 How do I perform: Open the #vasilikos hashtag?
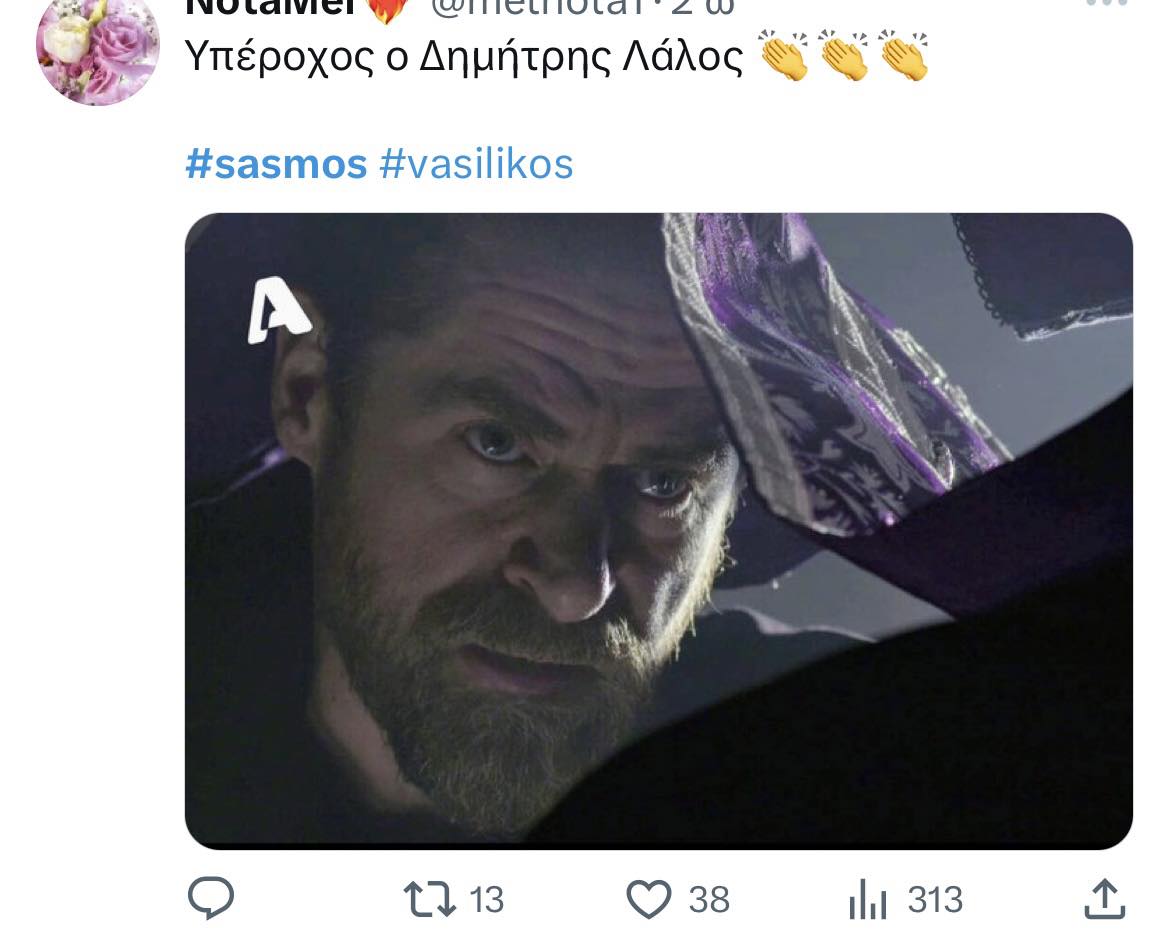[x=476, y=164]
